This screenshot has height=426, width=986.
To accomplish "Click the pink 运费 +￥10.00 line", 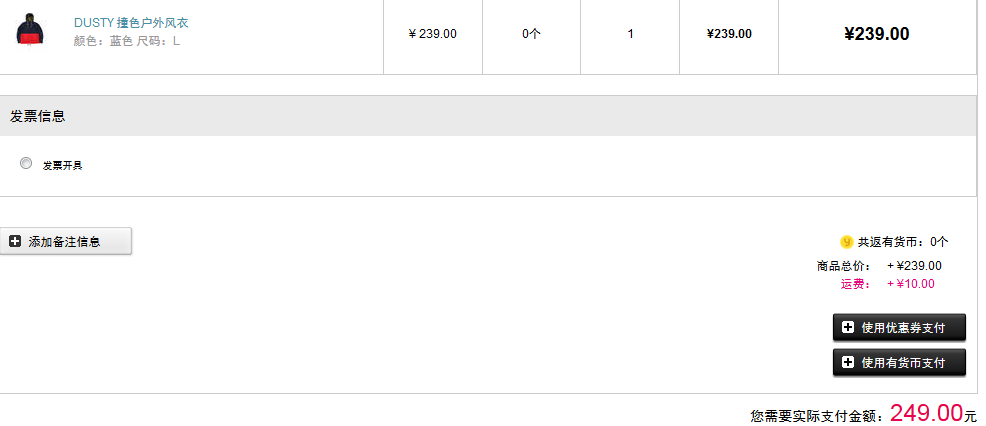I will point(887,284).
